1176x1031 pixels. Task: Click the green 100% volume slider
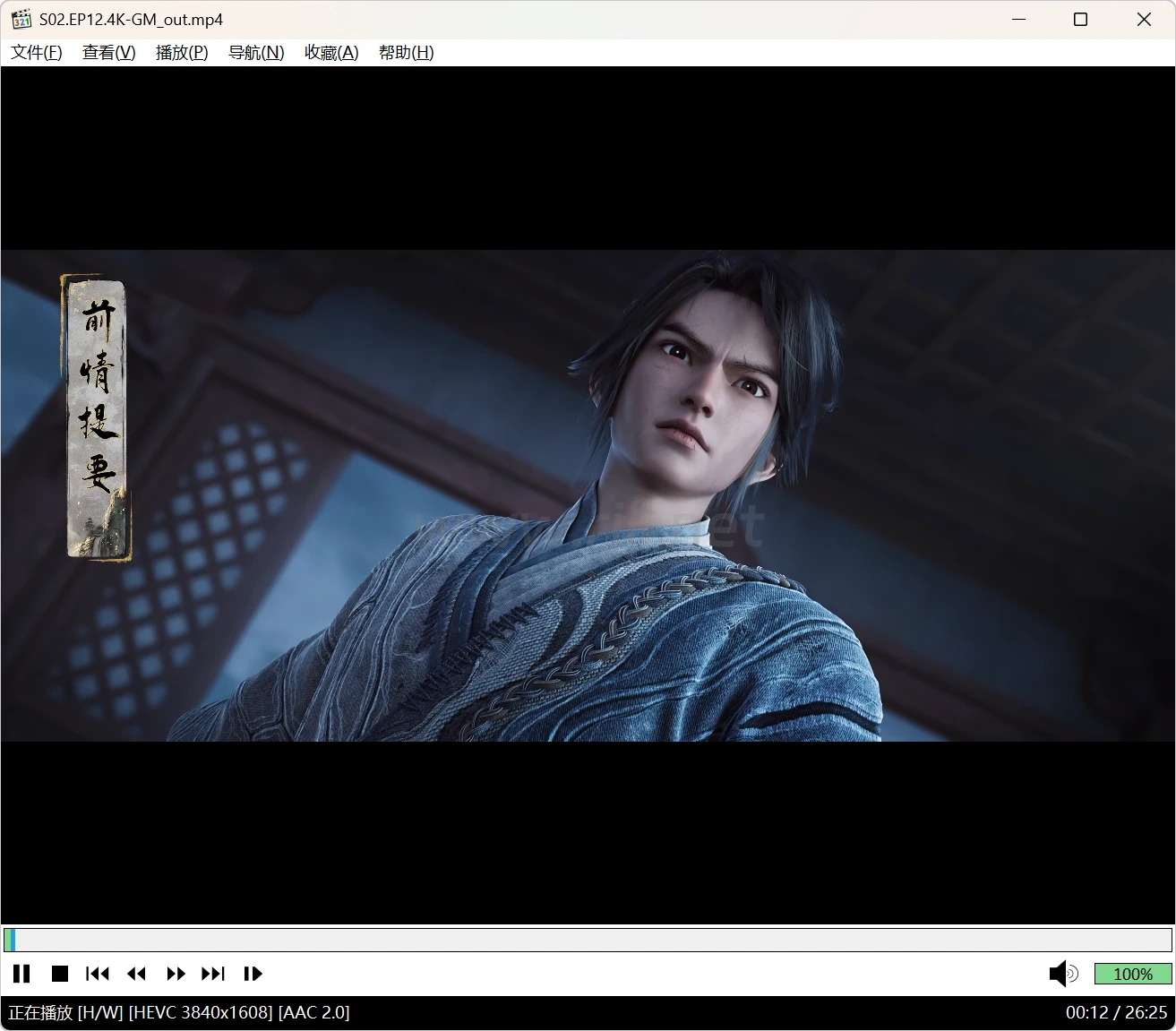click(1132, 974)
